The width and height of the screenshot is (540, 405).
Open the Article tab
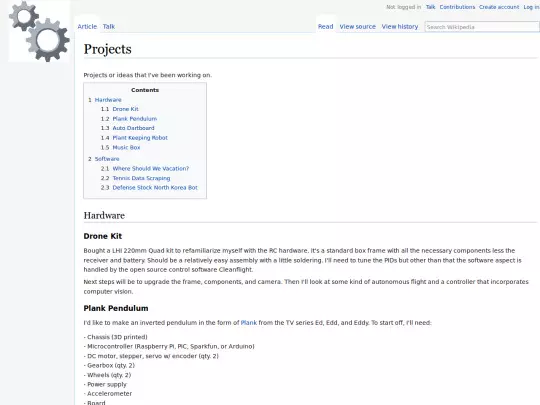(x=87, y=27)
